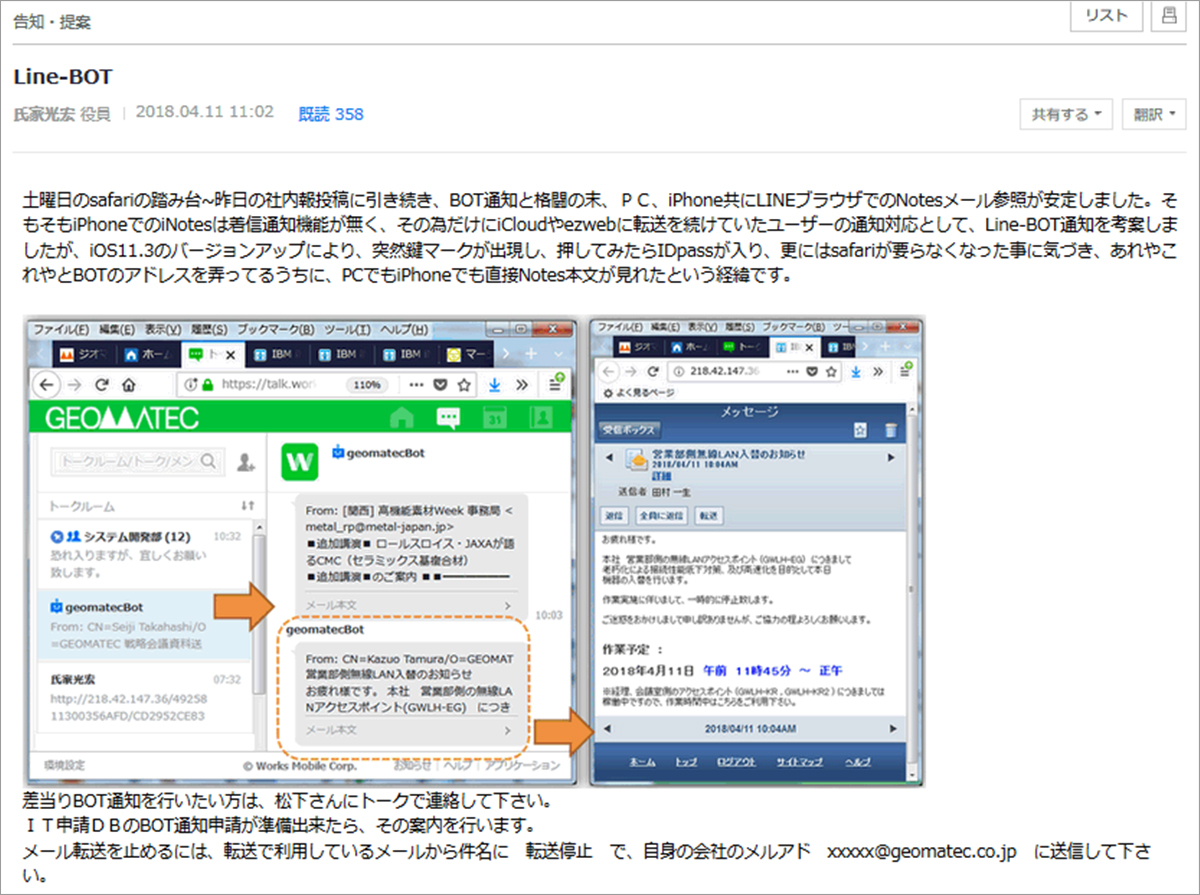The height and width of the screenshot is (895, 1200).
Task: Click the talk room sort arrows icon
Action: 246,506
